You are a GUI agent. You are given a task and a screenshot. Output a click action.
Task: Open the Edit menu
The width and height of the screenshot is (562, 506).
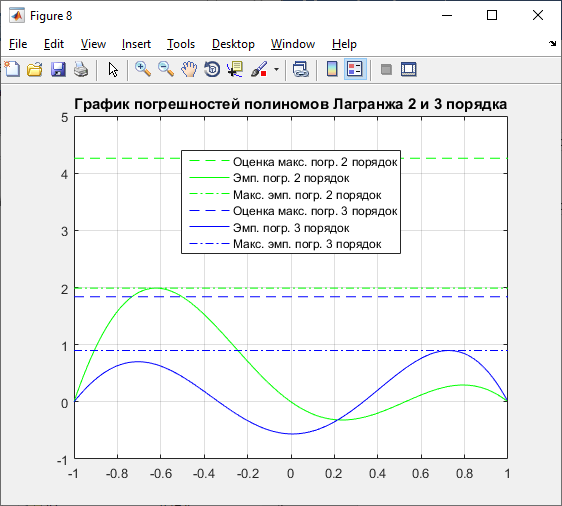(x=54, y=44)
